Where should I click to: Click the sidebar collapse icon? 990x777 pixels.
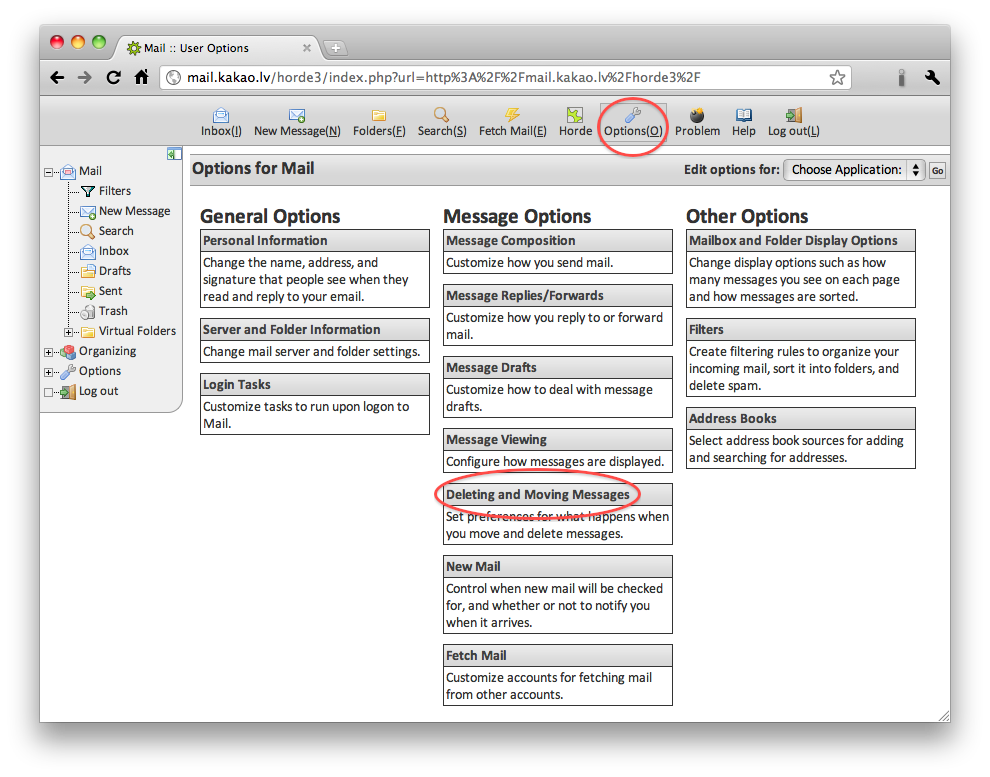pyautogui.click(x=174, y=154)
